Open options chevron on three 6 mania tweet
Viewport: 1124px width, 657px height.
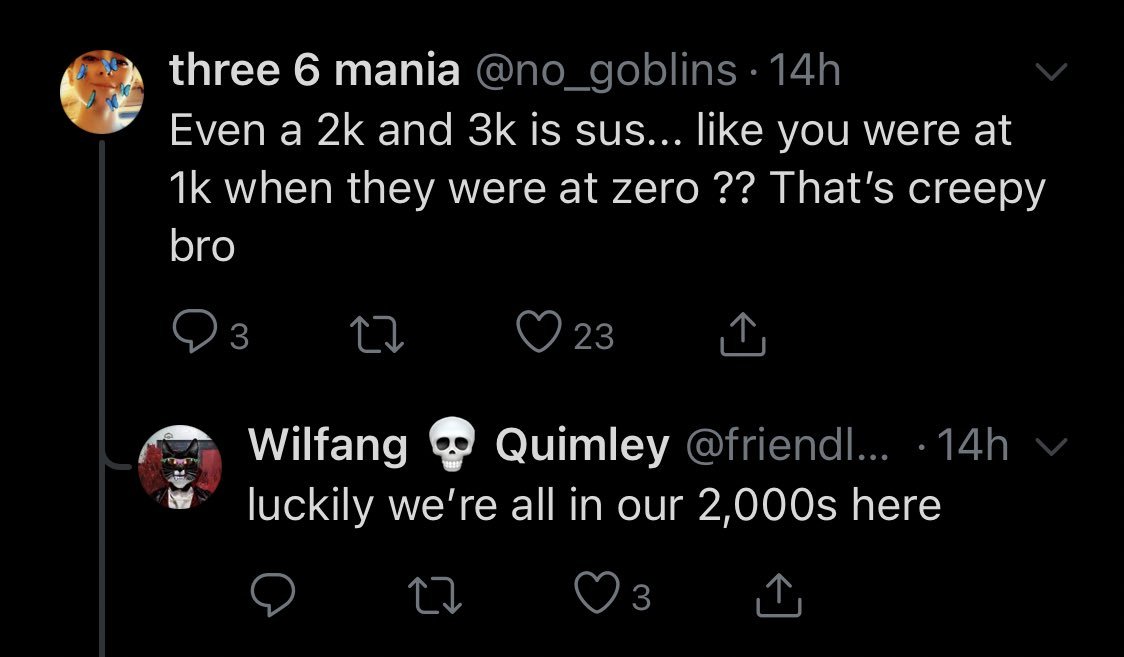point(1051,73)
